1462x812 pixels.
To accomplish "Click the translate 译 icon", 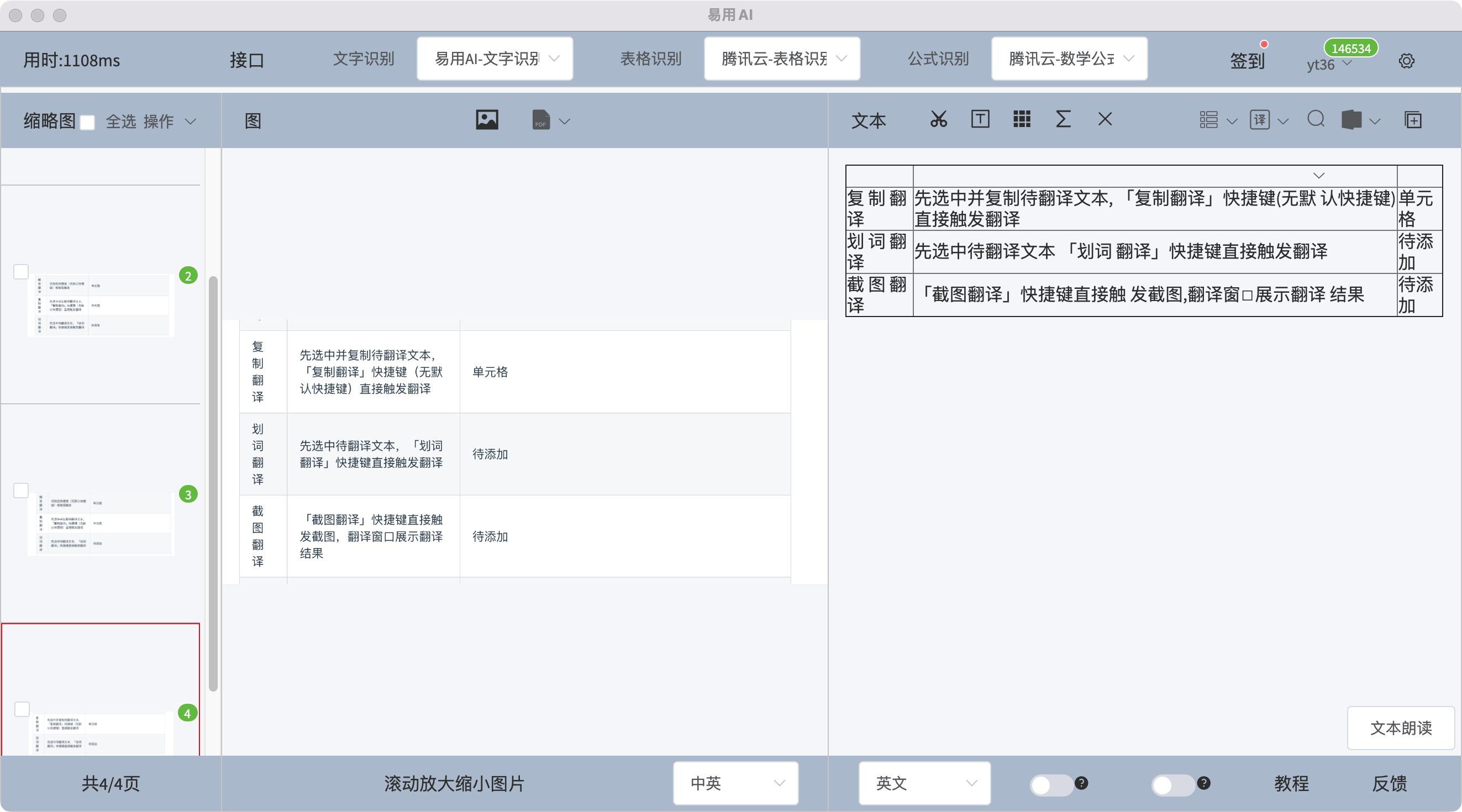I will (x=1259, y=120).
